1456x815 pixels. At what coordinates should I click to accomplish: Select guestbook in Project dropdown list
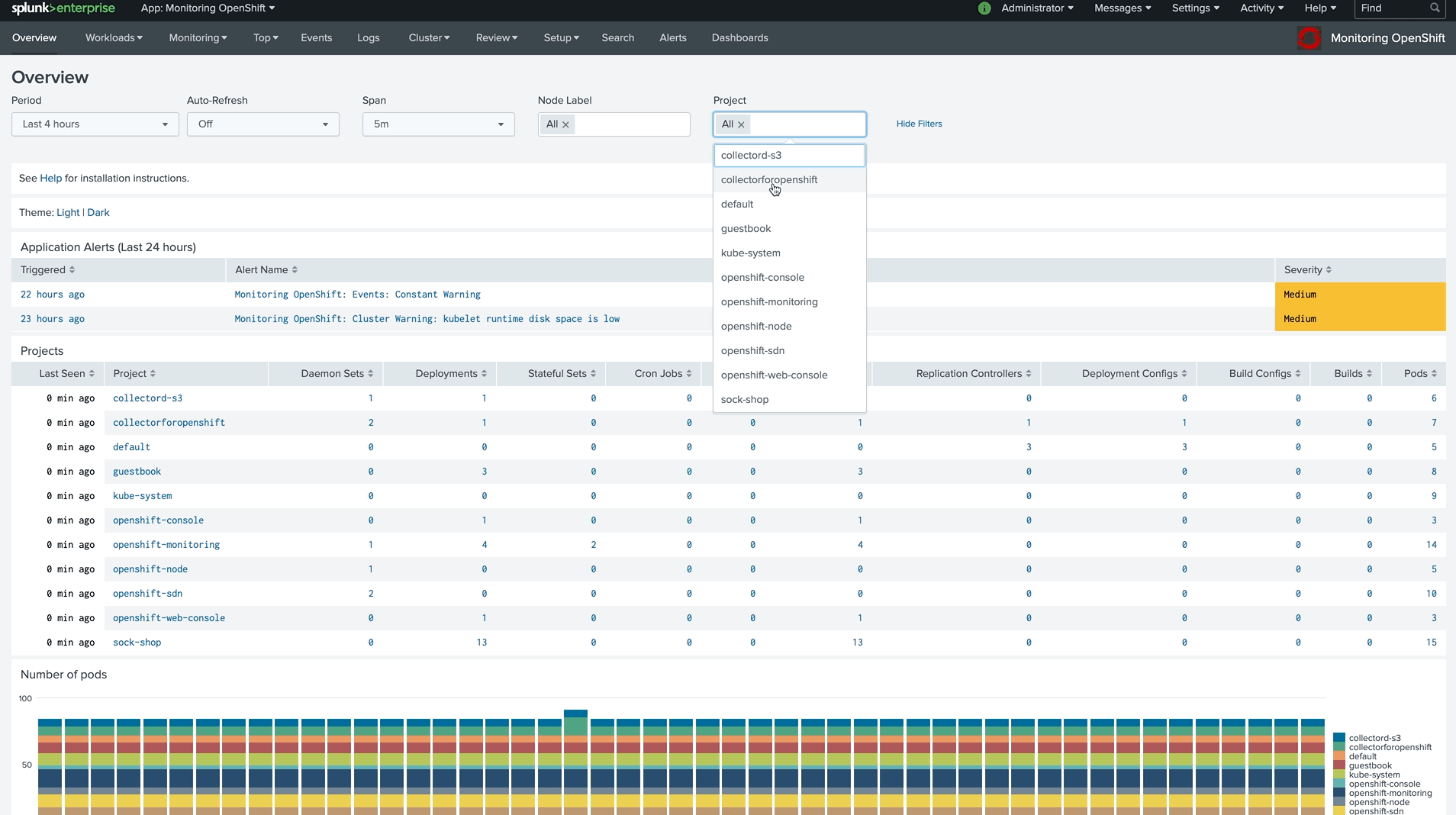pyautogui.click(x=790, y=229)
